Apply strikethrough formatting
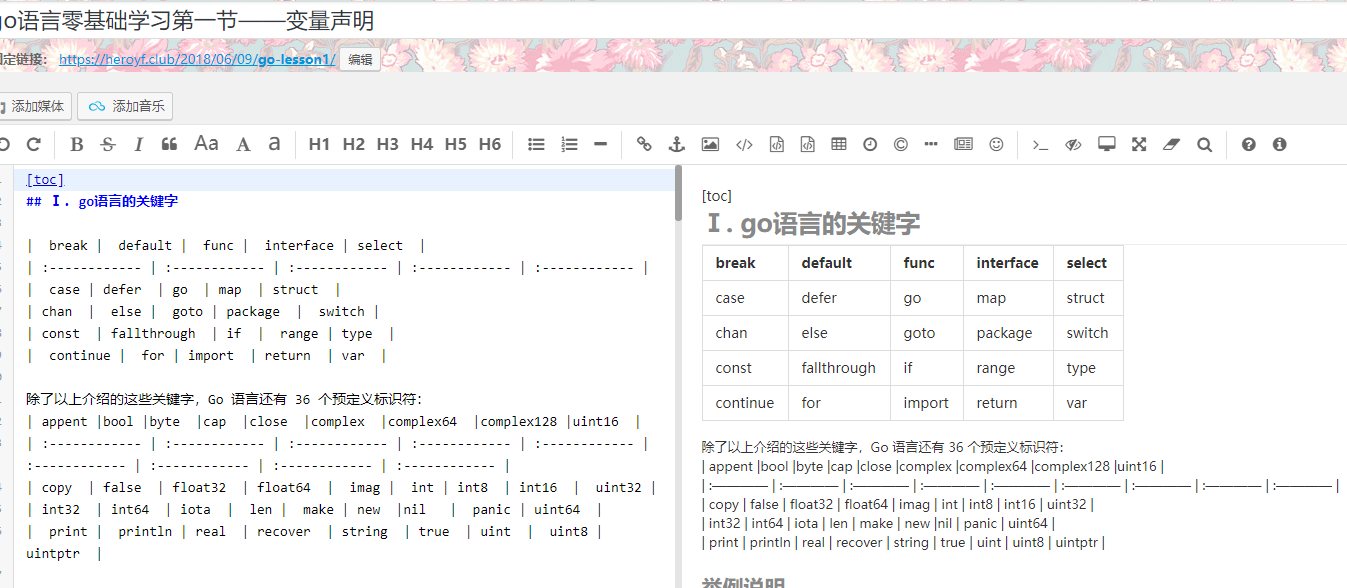1347x588 pixels. 108,144
